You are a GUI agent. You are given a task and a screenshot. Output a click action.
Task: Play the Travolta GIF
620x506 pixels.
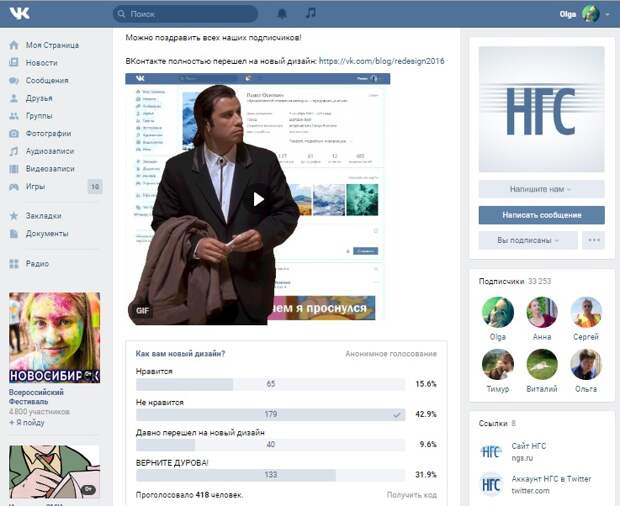point(258,199)
